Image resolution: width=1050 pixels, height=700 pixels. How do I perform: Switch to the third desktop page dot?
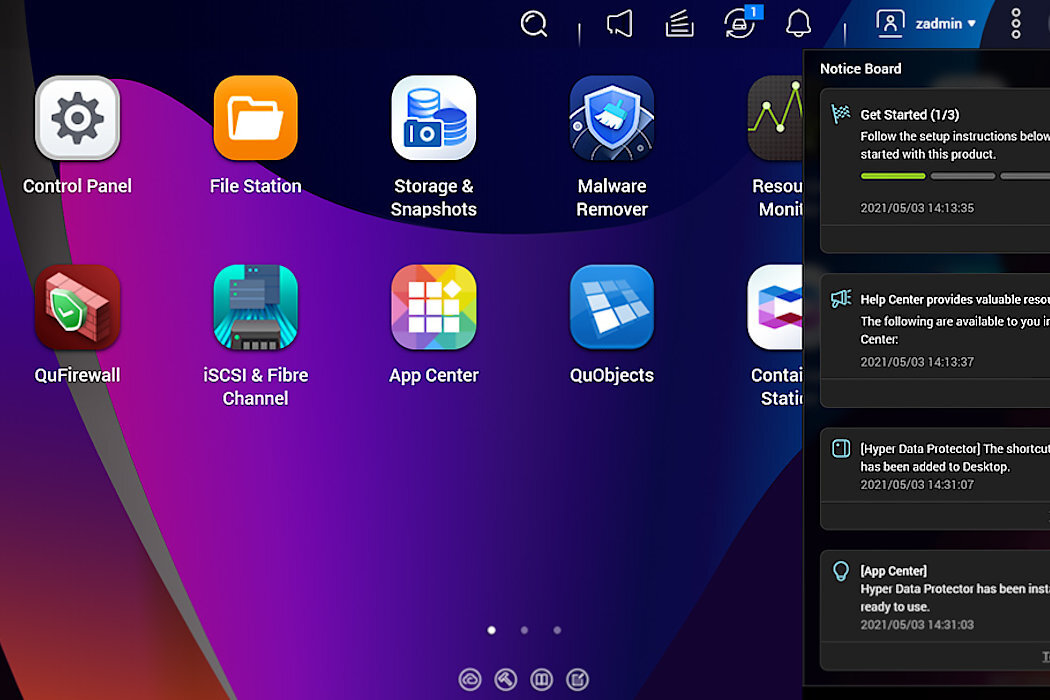pos(557,630)
